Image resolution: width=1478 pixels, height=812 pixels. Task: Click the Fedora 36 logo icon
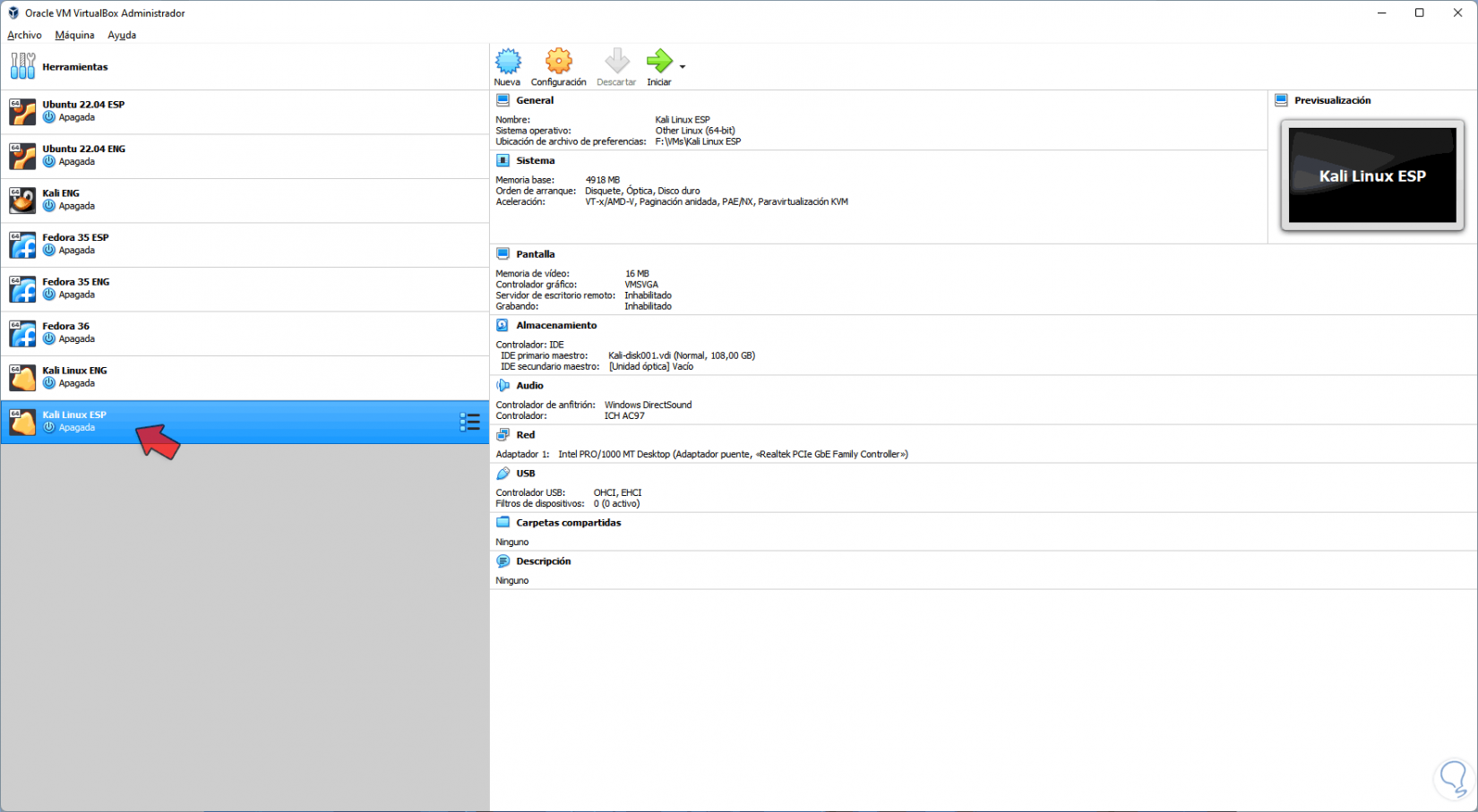pyautogui.click(x=22, y=334)
